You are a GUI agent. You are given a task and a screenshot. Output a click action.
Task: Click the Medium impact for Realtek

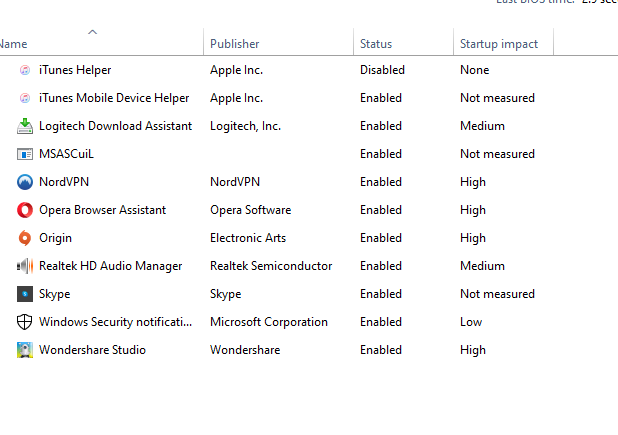[482, 266]
